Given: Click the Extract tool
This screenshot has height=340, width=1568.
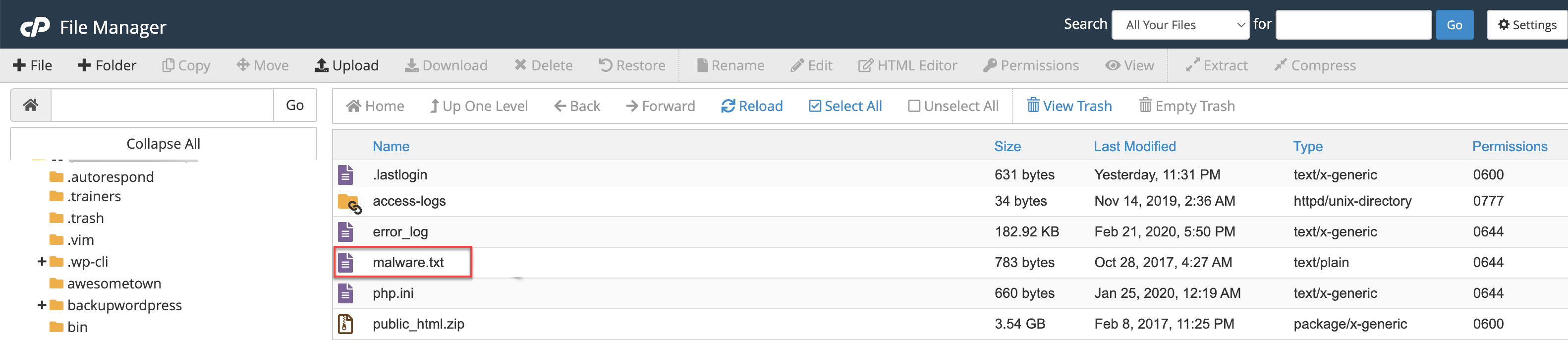Looking at the screenshot, I should tap(1216, 65).
